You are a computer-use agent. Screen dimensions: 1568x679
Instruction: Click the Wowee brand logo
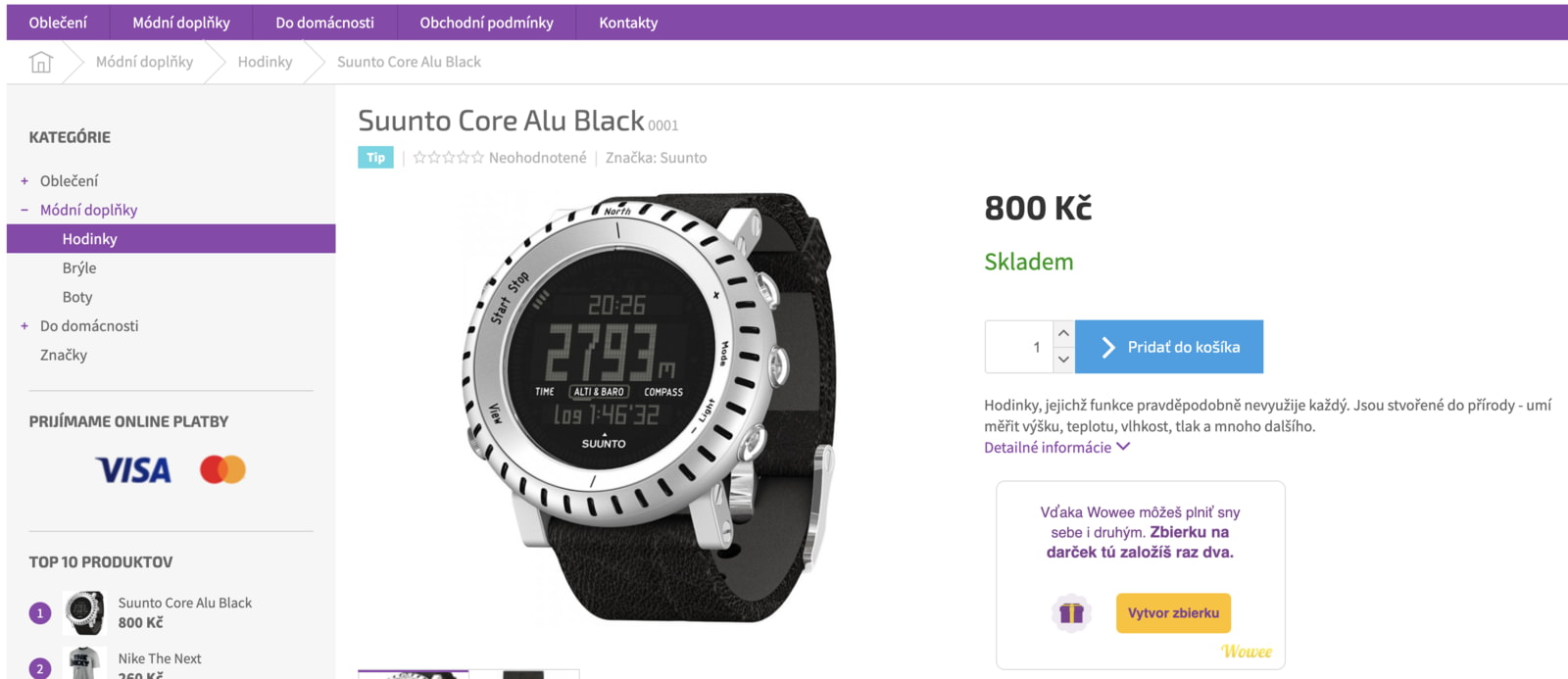1246,652
